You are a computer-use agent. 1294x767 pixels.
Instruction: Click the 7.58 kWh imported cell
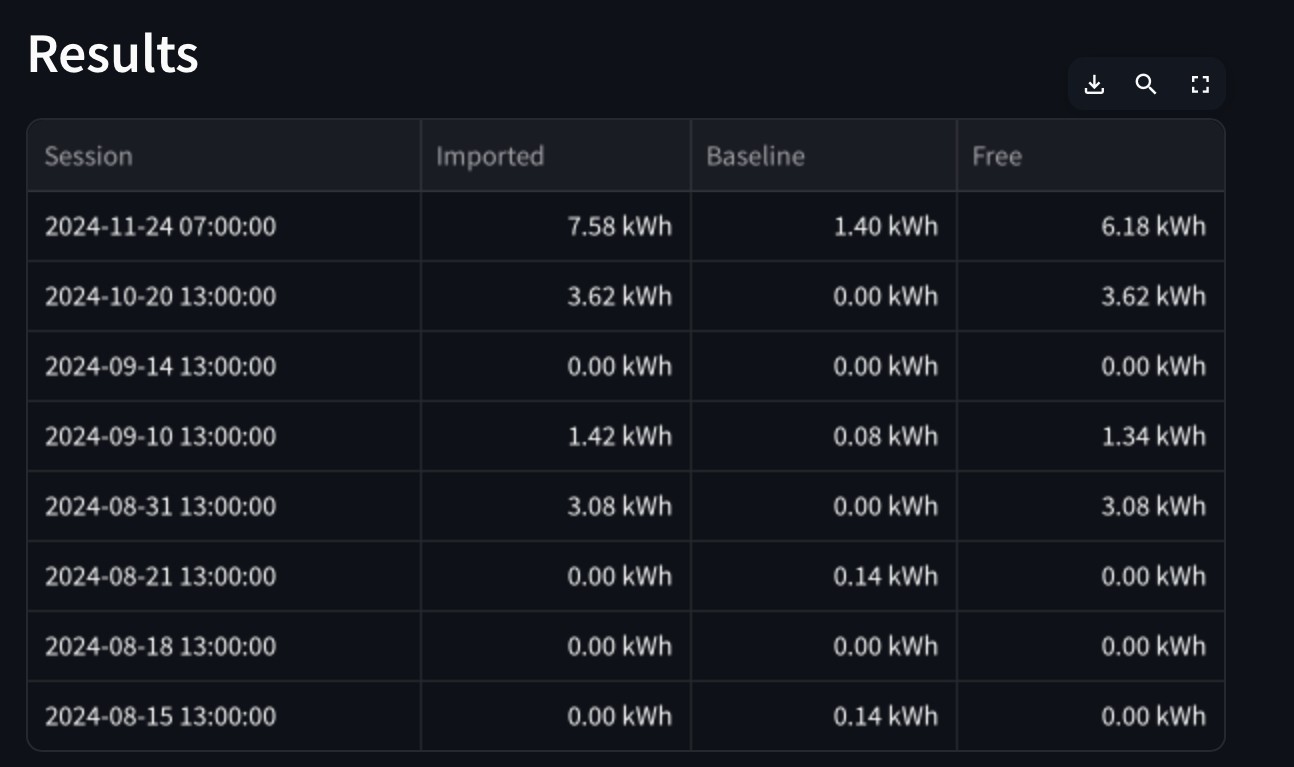pyautogui.click(x=556, y=226)
